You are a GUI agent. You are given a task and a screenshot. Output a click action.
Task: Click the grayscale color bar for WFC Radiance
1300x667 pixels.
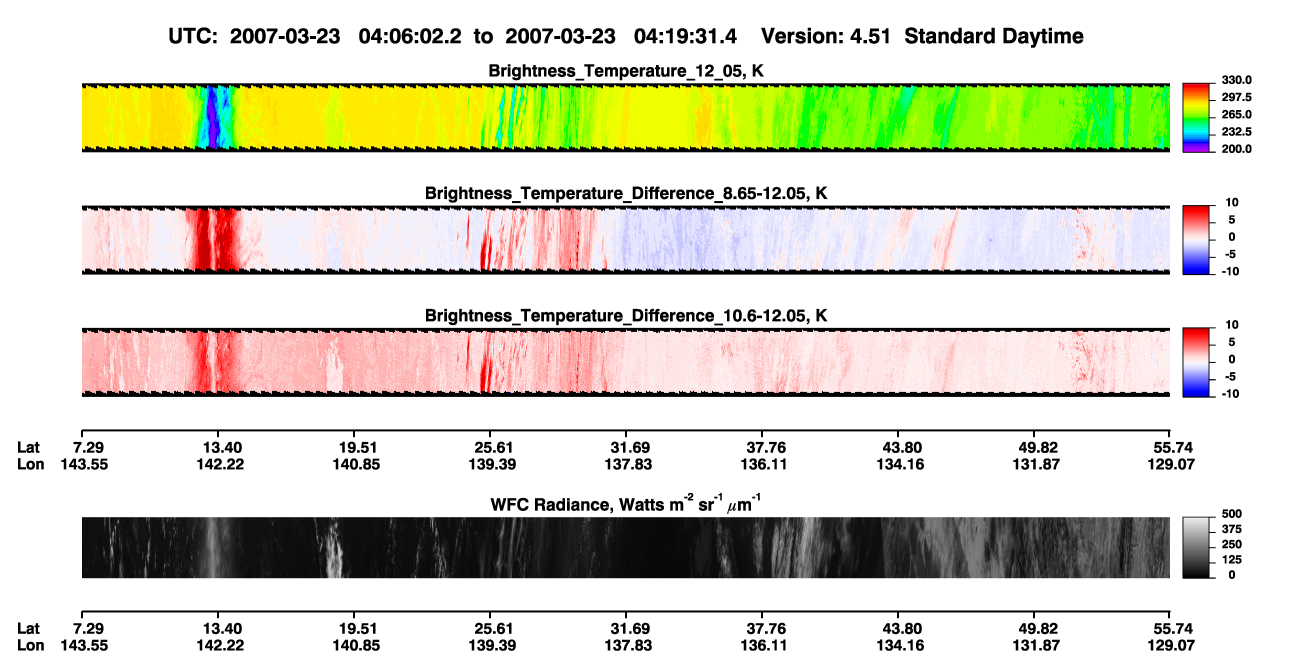pyautogui.click(x=1196, y=548)
